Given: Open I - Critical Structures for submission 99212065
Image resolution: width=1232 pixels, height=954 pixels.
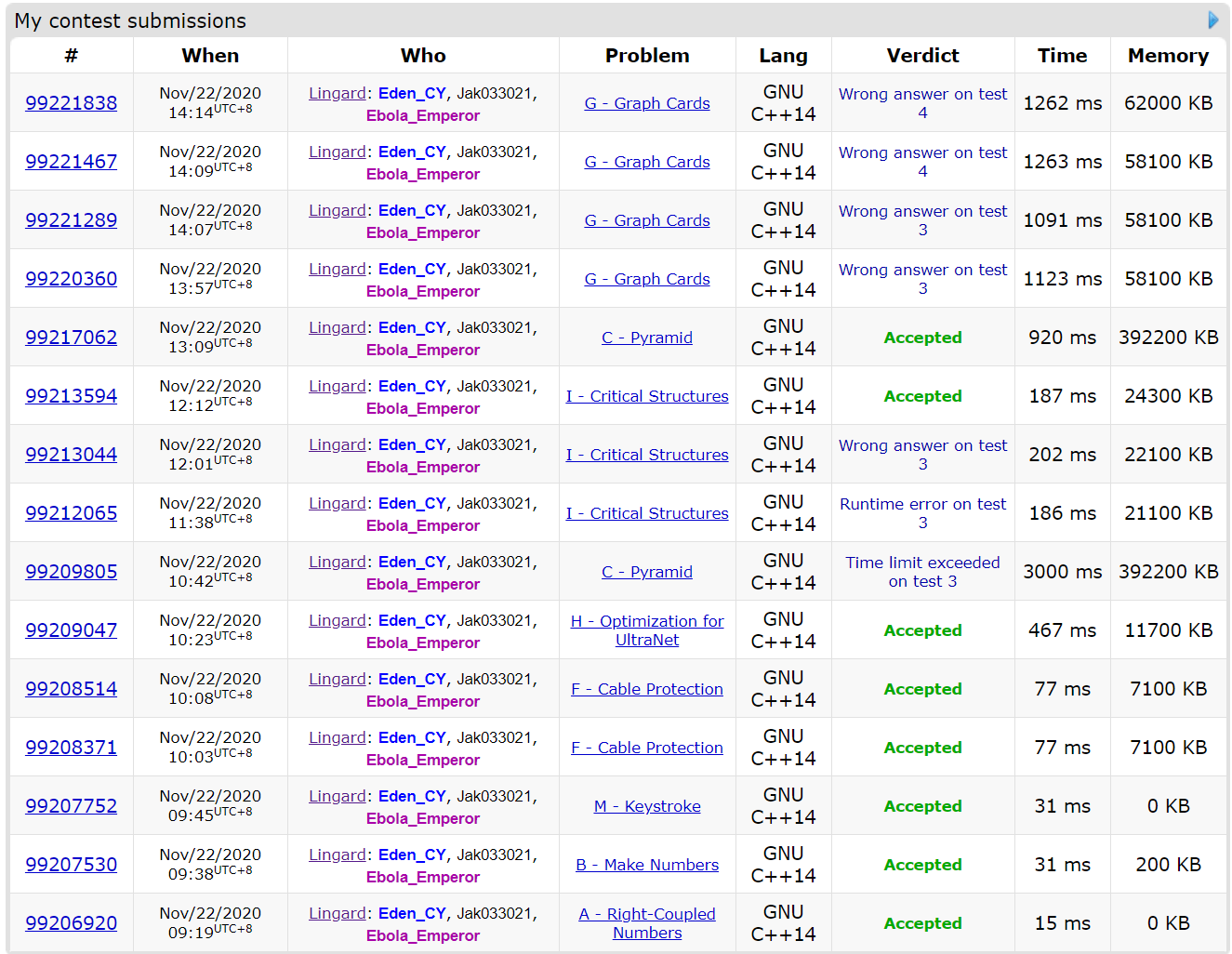Looking at the screenshot, I should (647, 513).
